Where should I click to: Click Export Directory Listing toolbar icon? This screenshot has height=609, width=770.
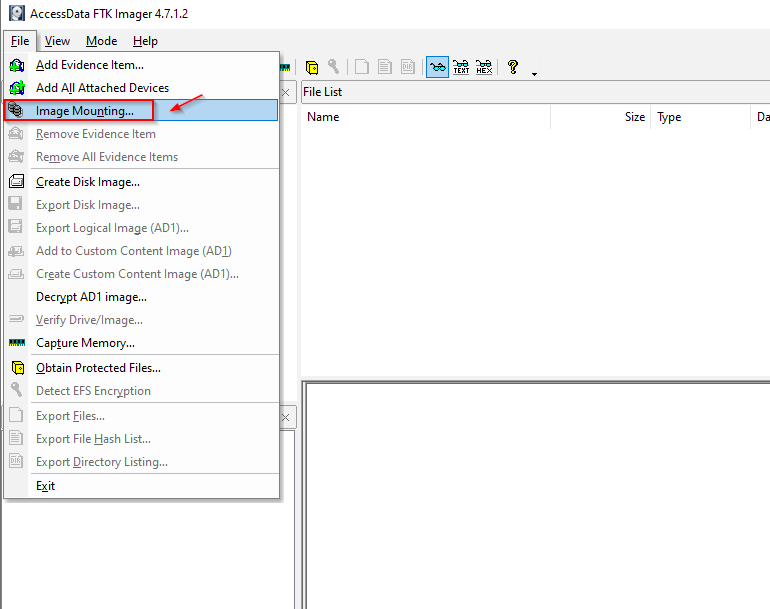[x=408, y=67]
